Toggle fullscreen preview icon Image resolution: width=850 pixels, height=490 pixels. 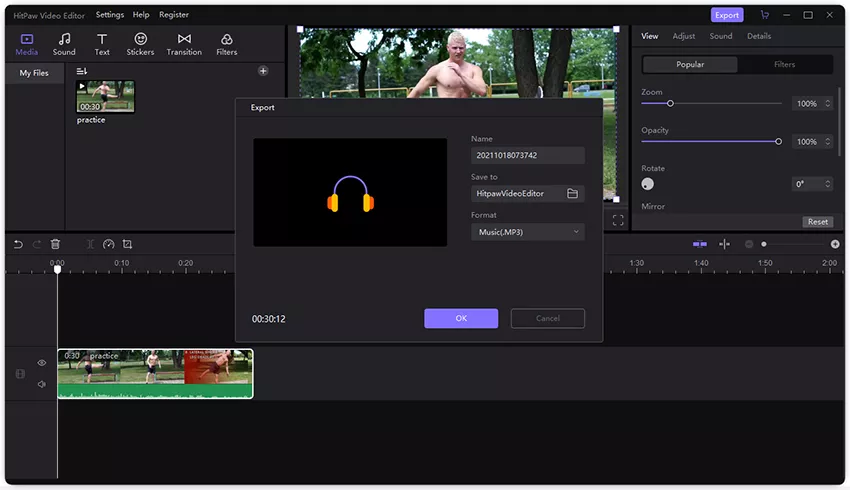[x=618, y=220]
